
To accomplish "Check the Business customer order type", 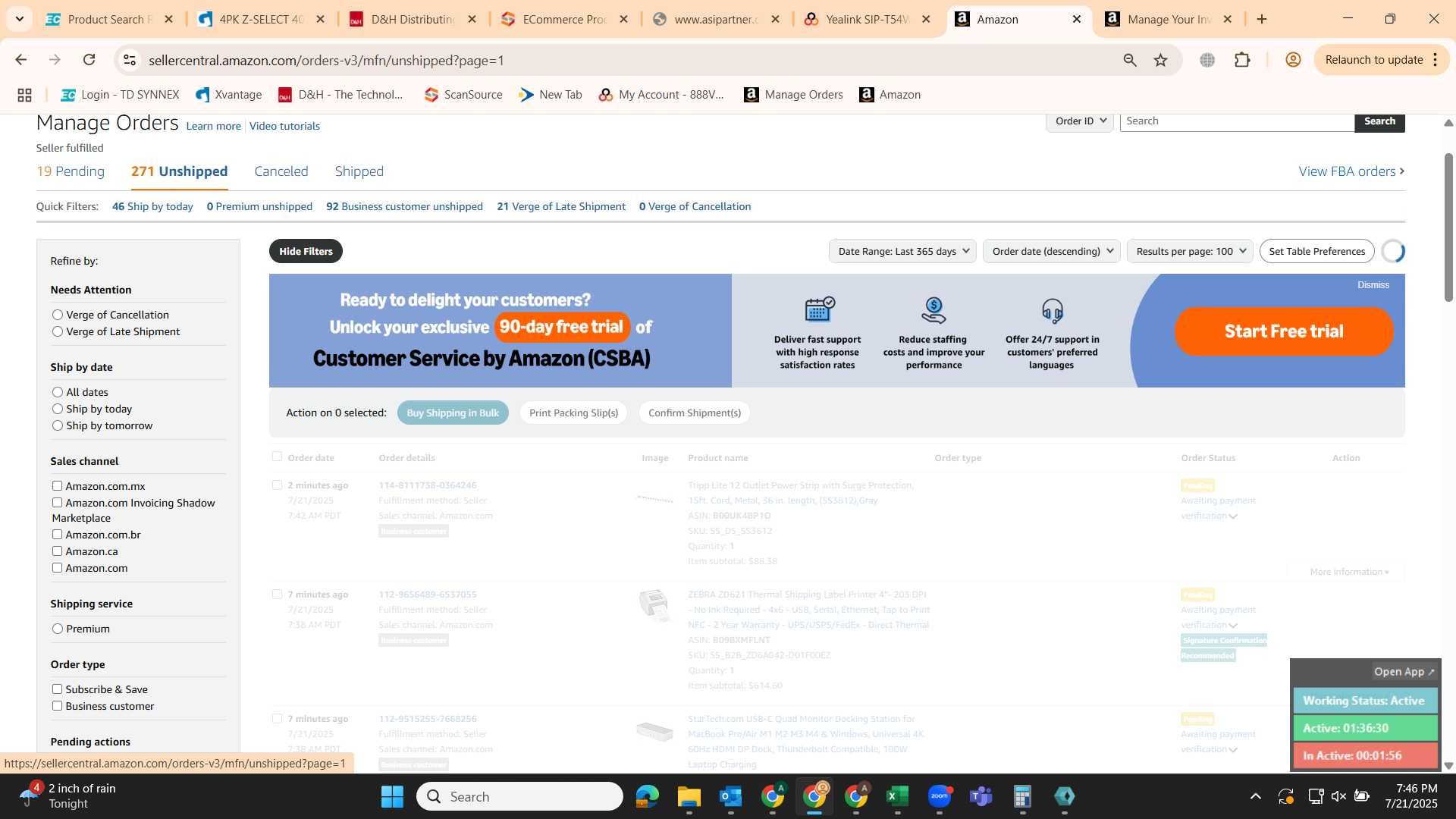I will click(57, 706).
